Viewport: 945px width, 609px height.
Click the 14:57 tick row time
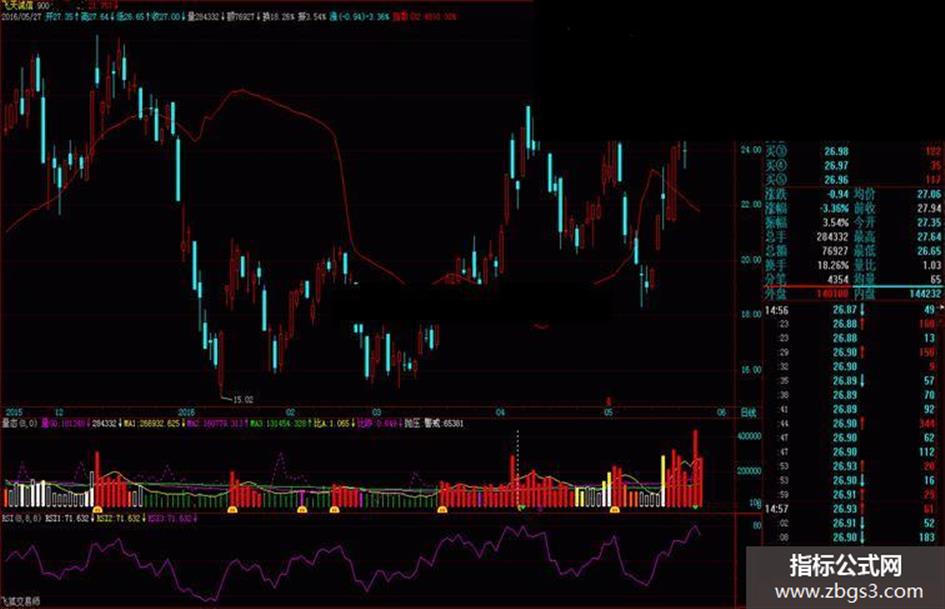777,509
